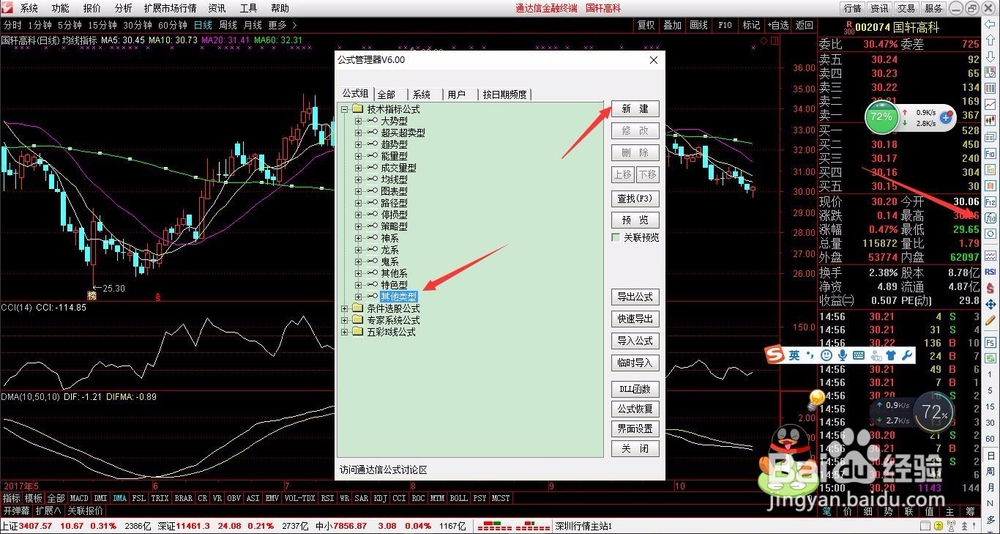
Task: Click the 导入公式 button
Action: pos(635,341)
